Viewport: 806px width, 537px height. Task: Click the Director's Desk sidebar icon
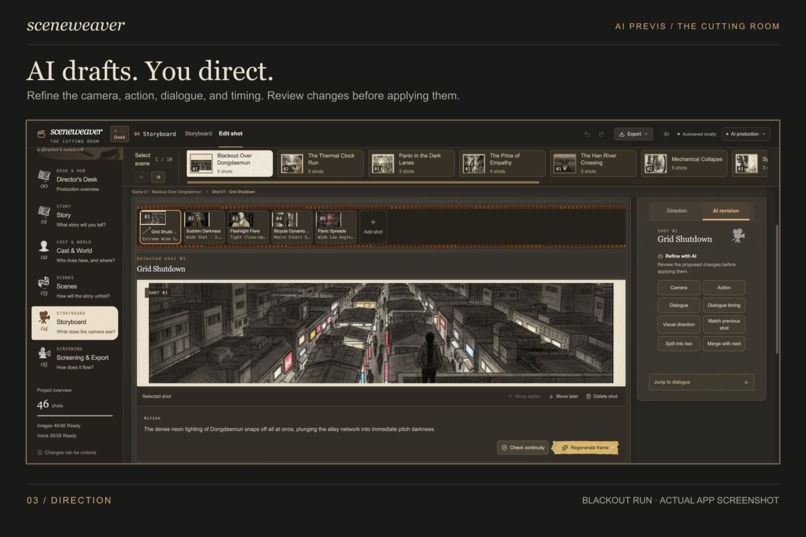click(x=44, y=176)
